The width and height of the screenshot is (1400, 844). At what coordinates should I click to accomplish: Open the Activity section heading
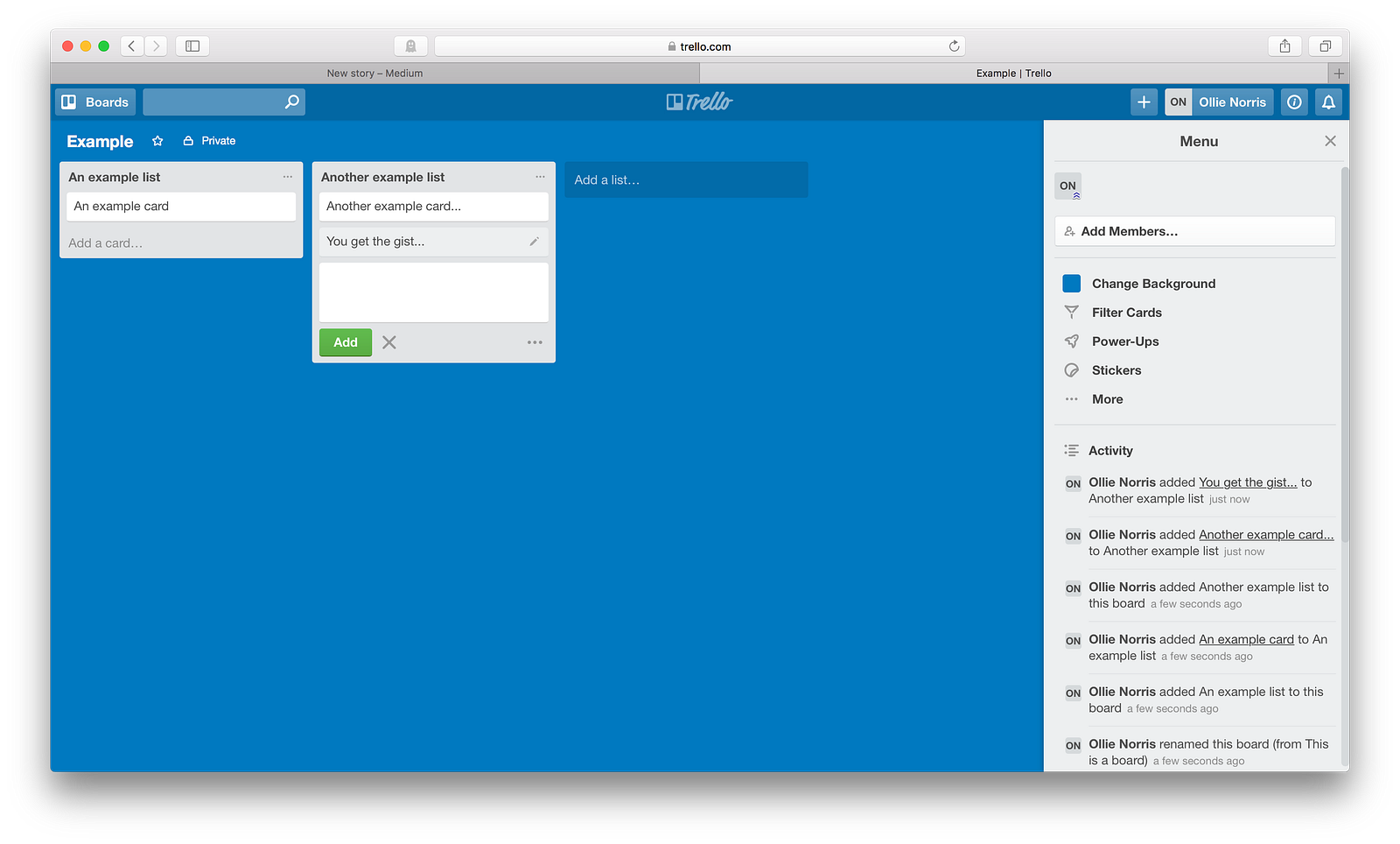pyautogui.click(x=1110, y=451)
